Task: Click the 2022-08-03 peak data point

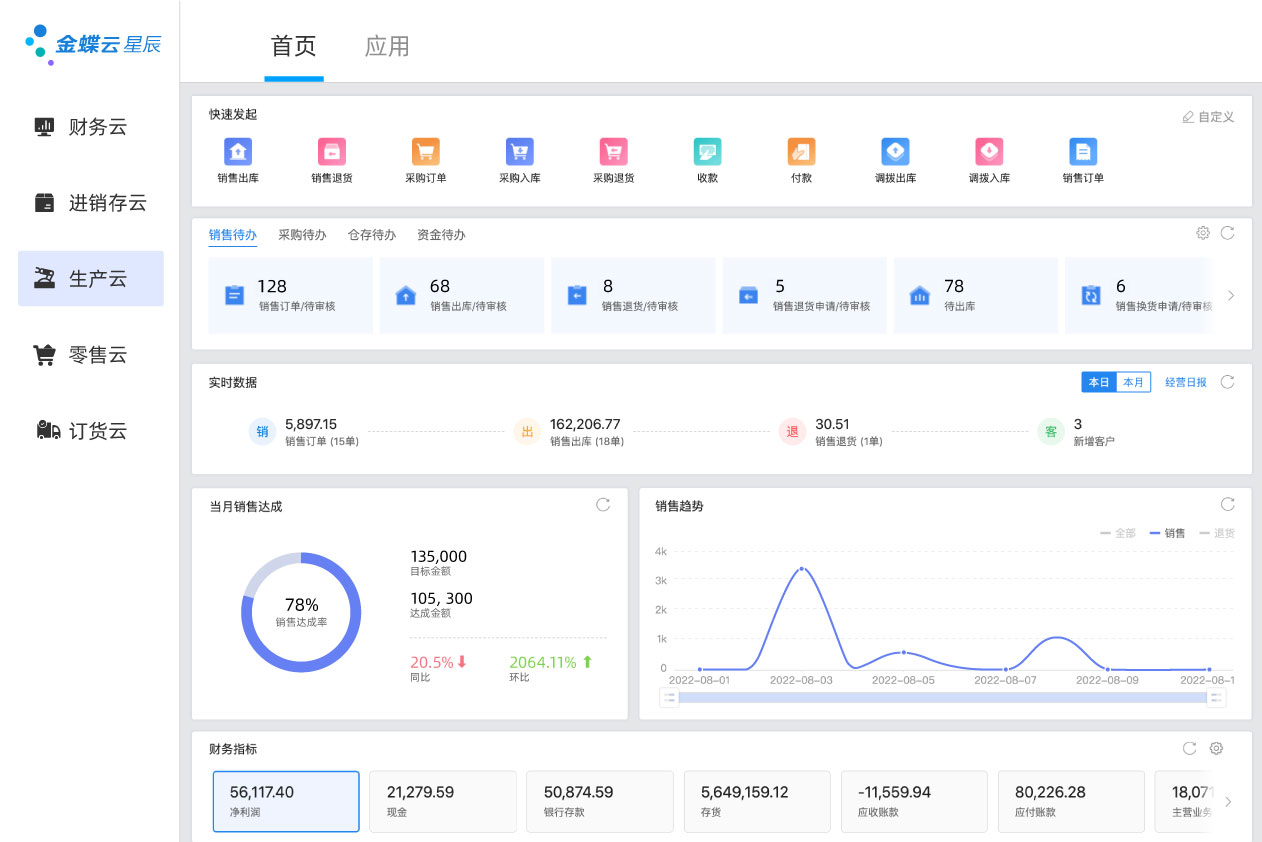Action: [802, 568]
